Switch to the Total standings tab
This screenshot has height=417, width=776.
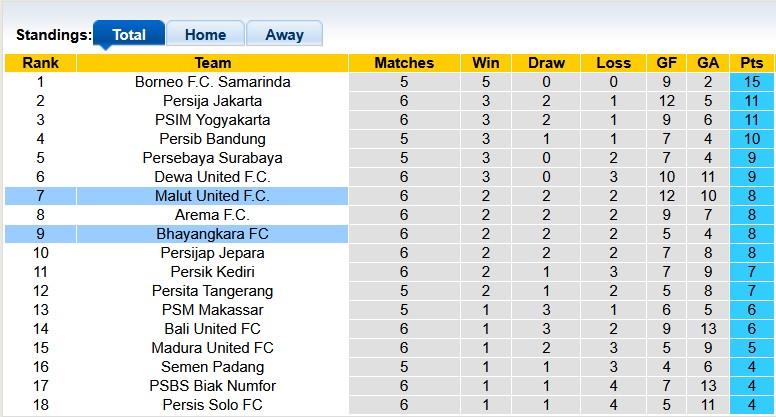[x=129, y=34]
